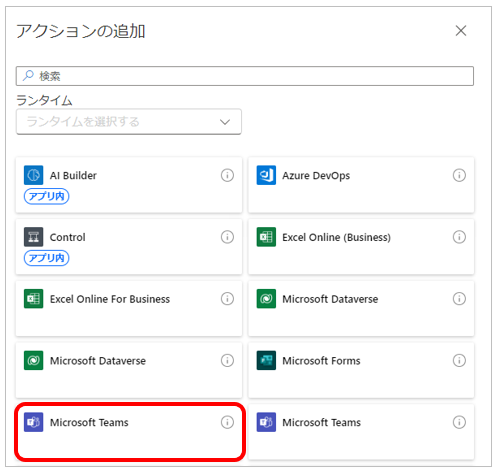
Task: Show info for Azure DevOps
Action: (x=459, y=175)
